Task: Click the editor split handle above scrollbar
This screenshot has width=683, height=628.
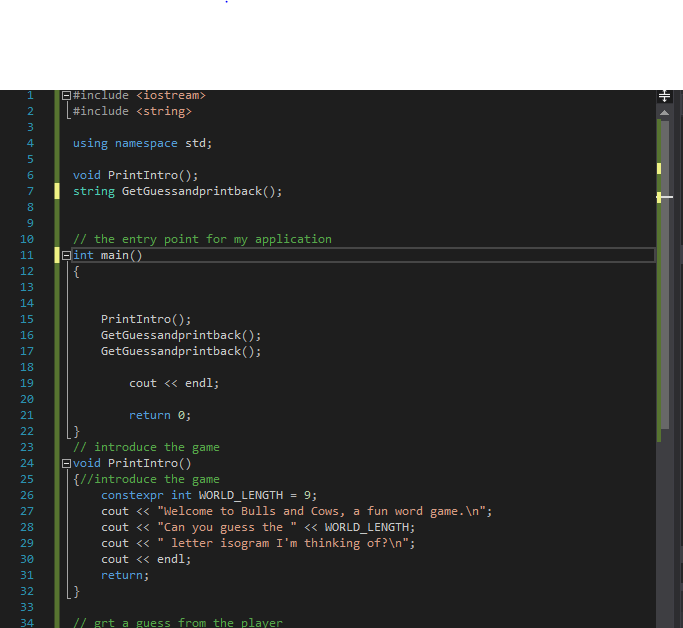Action: [664, 96]
